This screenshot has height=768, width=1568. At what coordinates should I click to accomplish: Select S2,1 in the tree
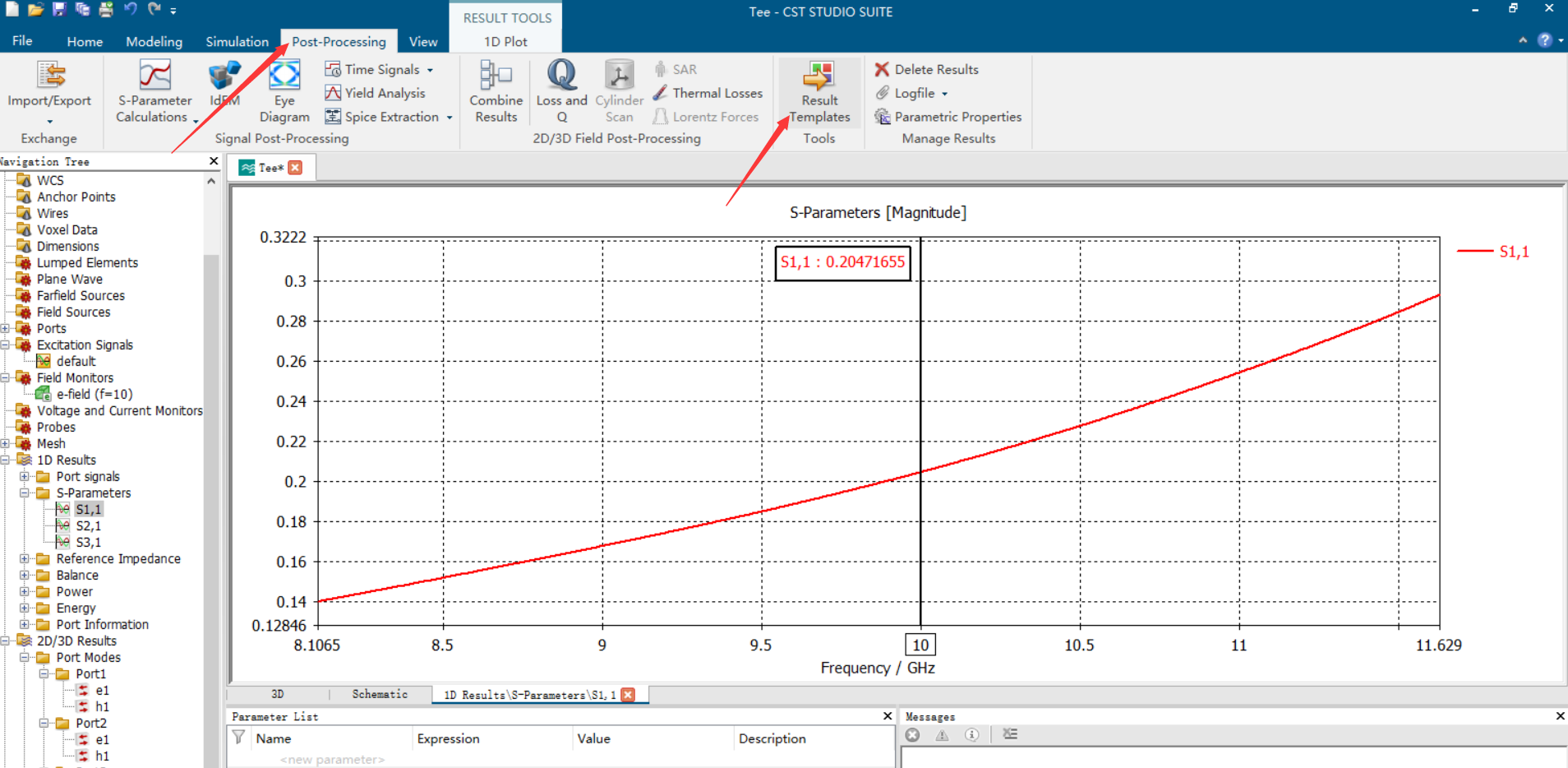88,526
